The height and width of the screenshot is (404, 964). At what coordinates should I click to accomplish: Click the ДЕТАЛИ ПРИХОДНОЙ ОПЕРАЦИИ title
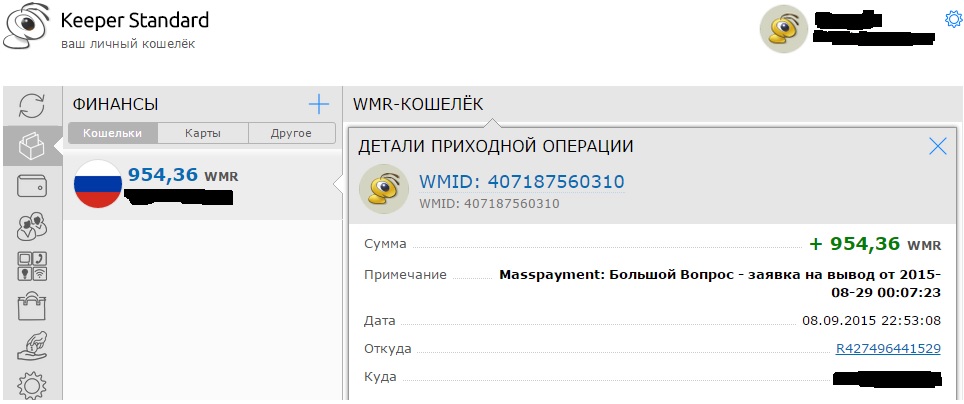pyautogui.click(x=496, y=146)
